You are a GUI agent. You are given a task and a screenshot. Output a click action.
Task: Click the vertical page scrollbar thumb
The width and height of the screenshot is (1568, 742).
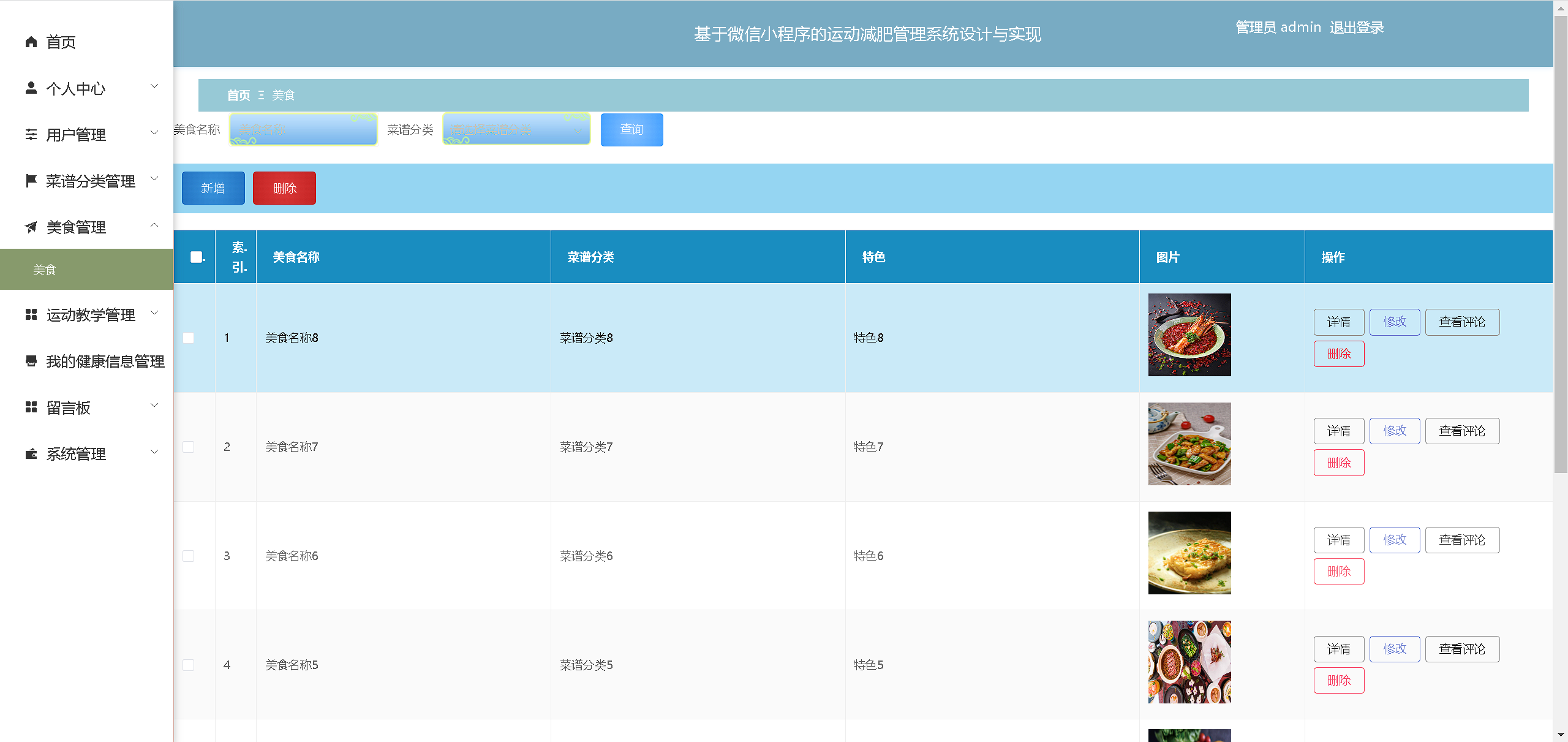tap(1560, 245)
